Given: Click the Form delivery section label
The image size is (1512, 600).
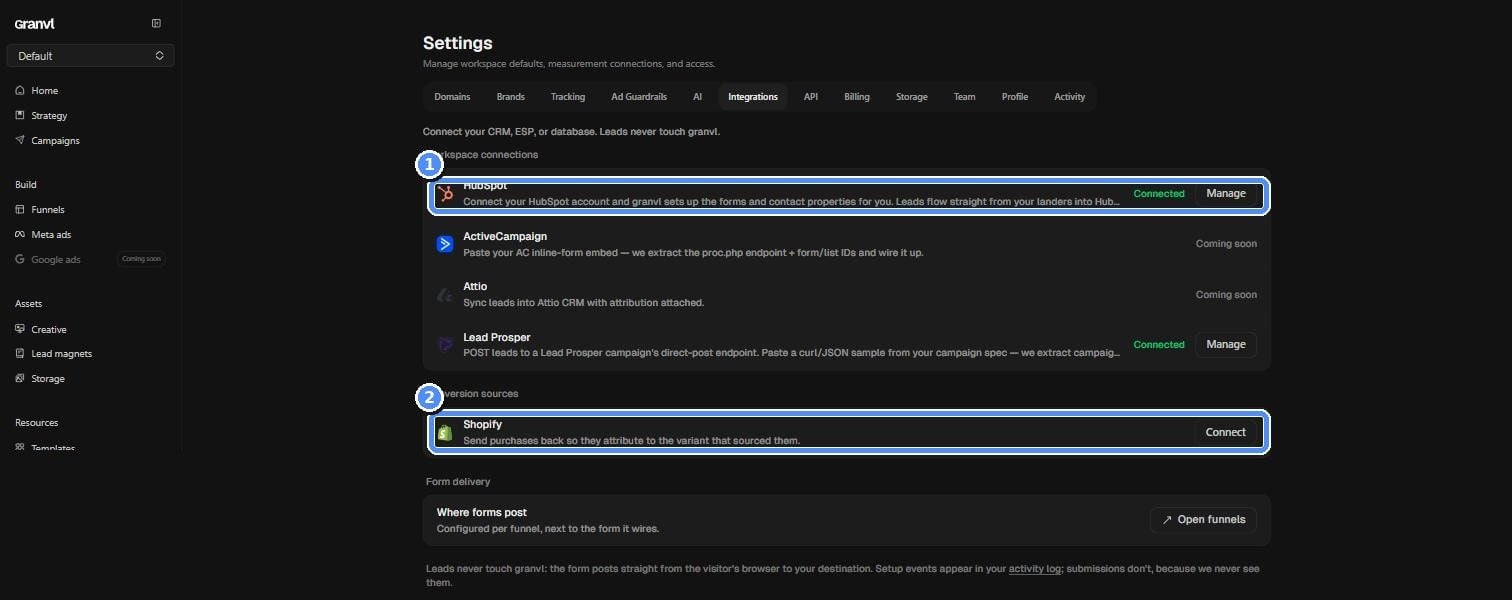Looking at the screenshot, I should (x=458, y=482).
